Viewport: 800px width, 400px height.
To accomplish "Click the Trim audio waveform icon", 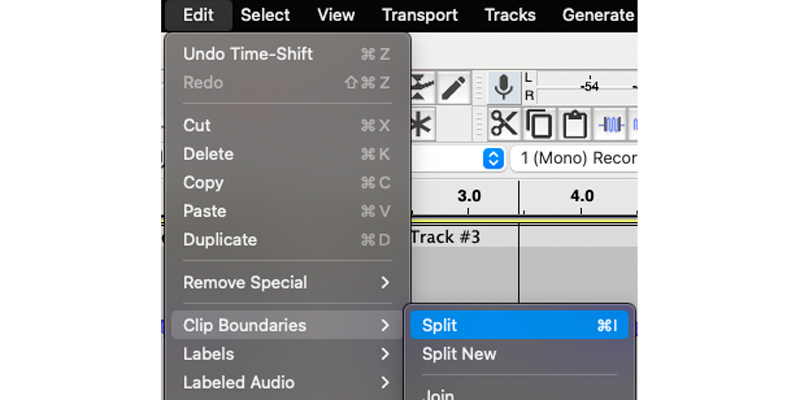I will coord(610,124).
